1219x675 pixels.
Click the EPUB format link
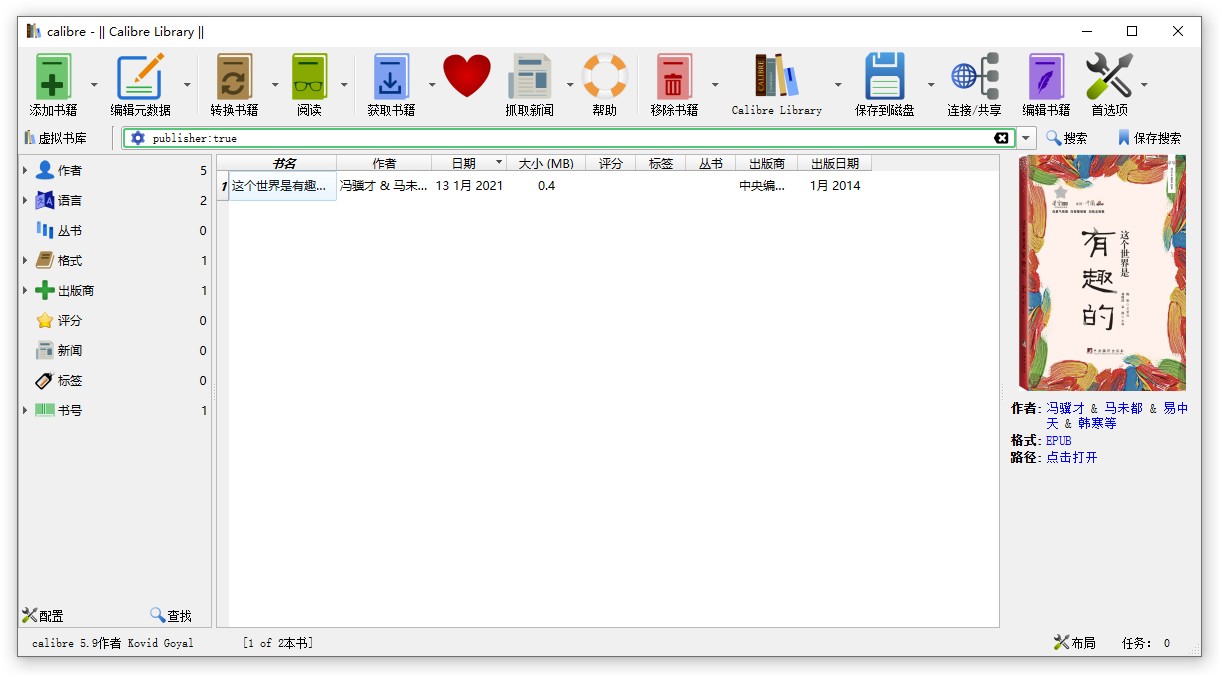click(x=1058, y=440)
